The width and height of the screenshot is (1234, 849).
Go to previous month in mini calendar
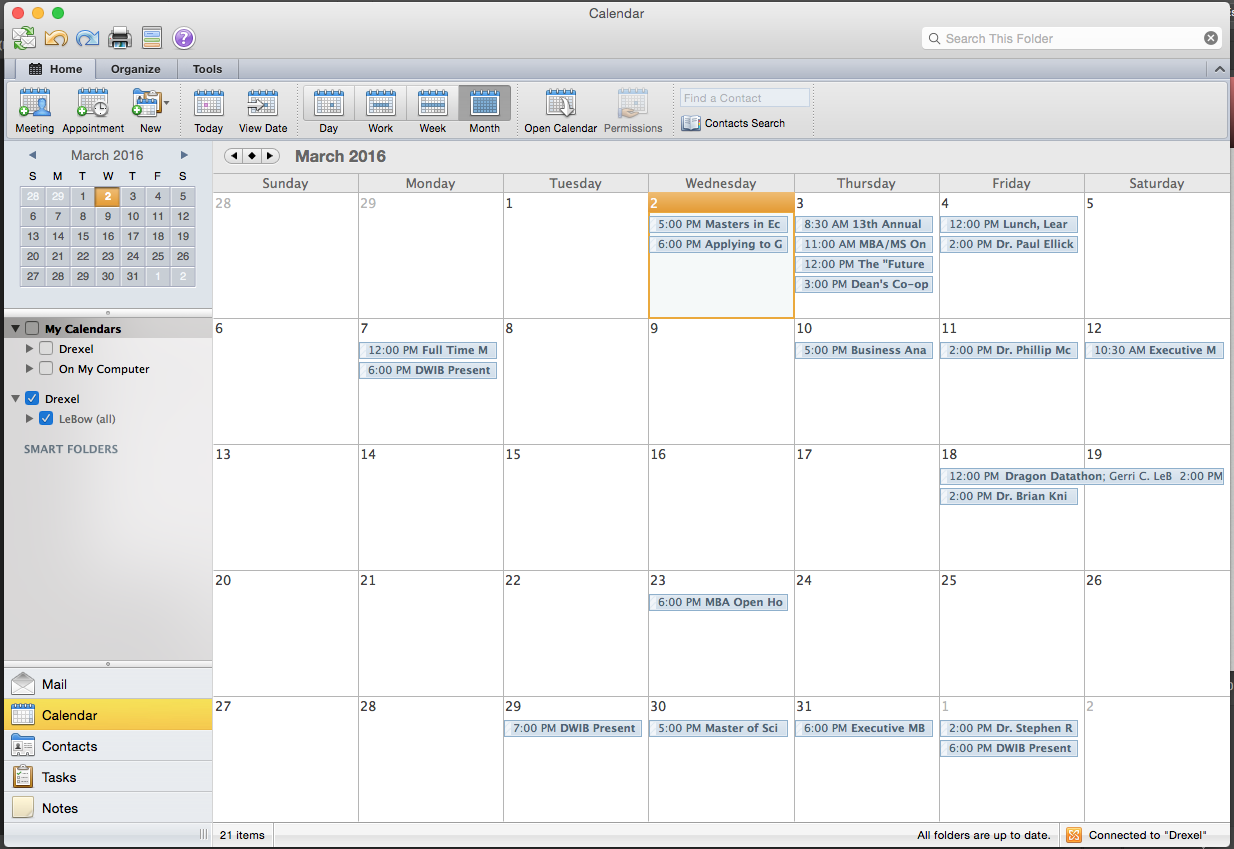click(x=32, y=155)
